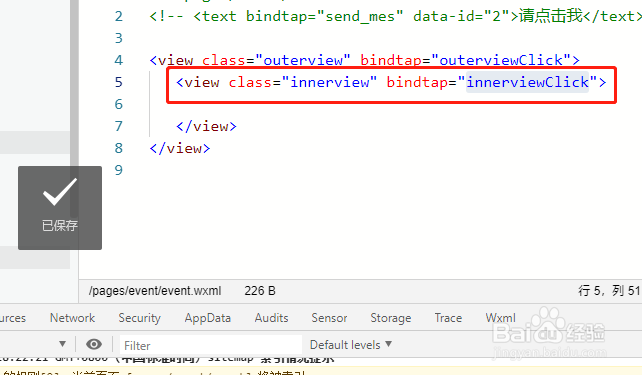Click the 226 B file size
642x375 pixels.
tap(260, 291)
